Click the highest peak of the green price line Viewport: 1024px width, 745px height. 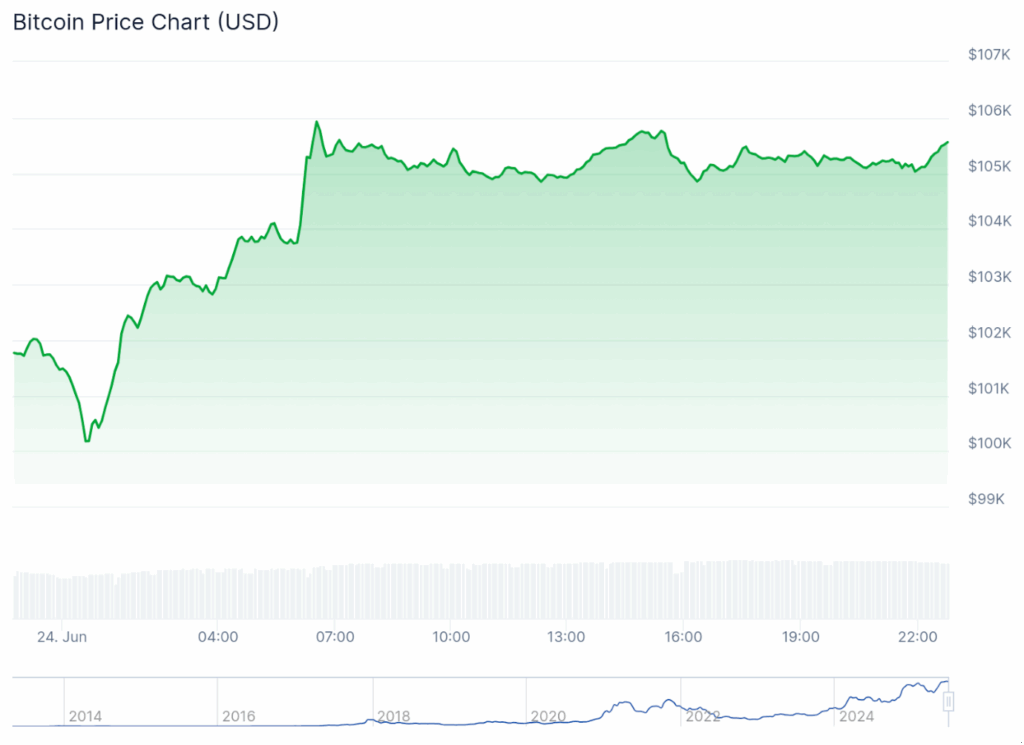click(x=317, y=122)
